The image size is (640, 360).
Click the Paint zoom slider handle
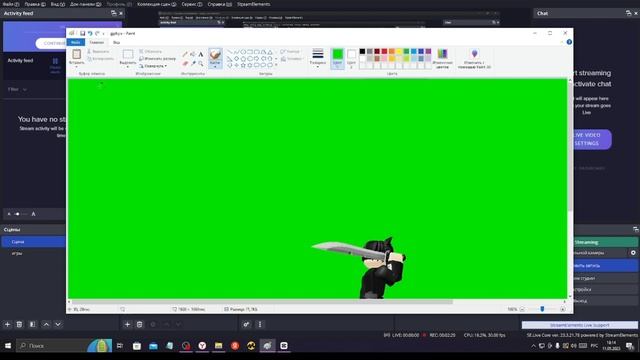542,309
